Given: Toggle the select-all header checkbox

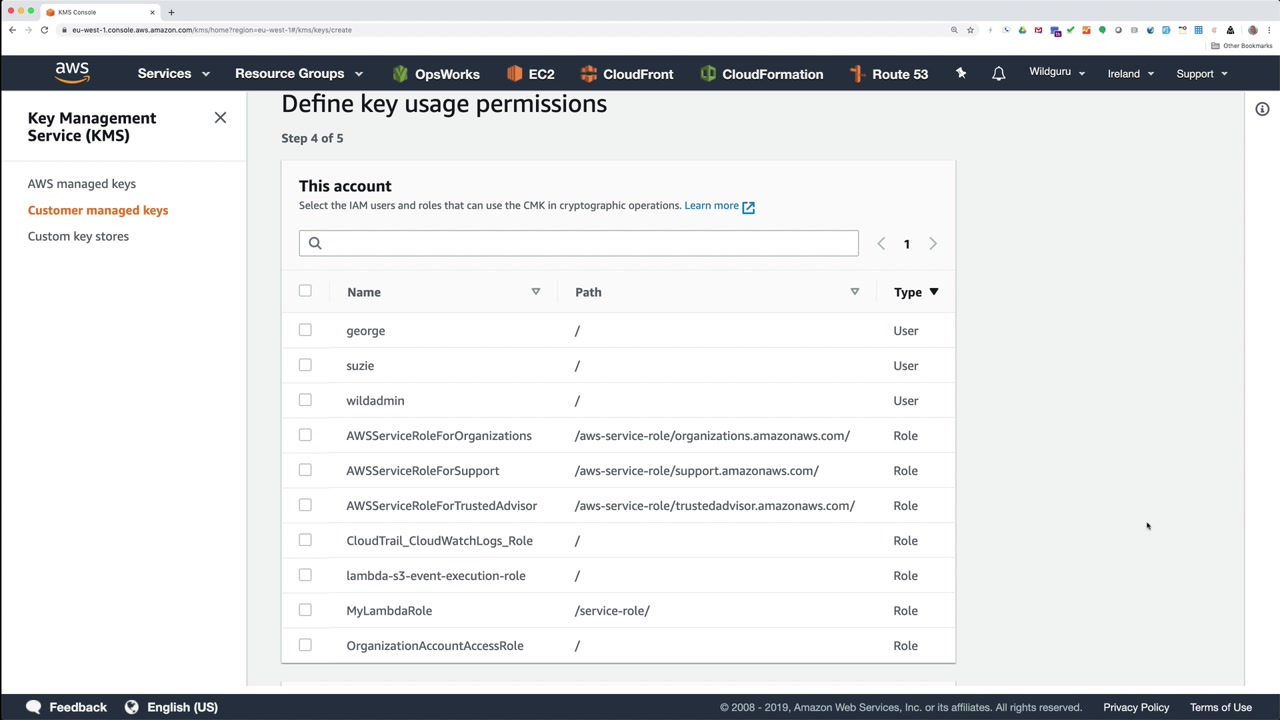Looking at the screenshot, I should coord(305,291).
